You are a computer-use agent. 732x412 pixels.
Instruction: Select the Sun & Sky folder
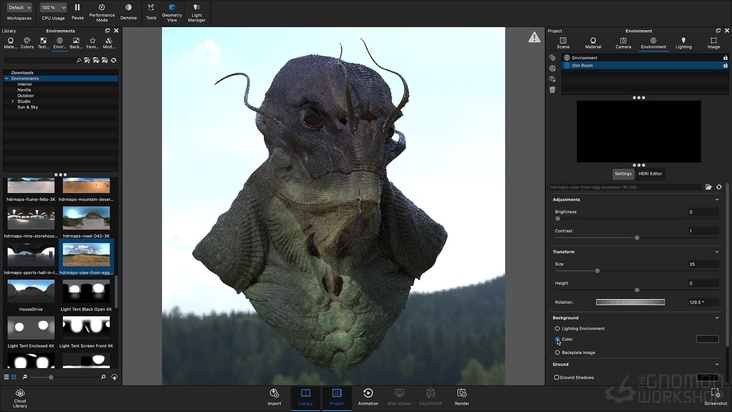[x=28, y=107]
